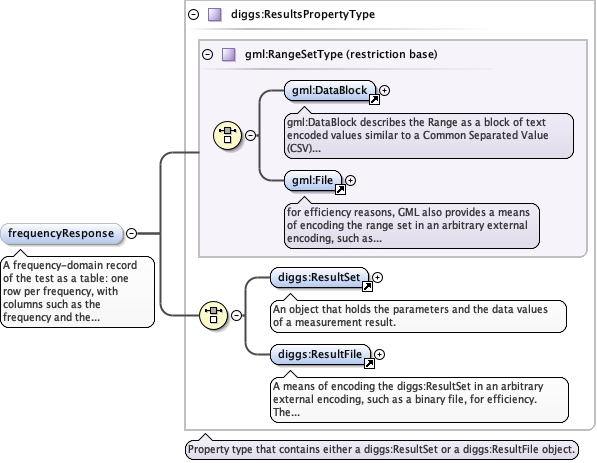Select the purple gml:RangeSetType type icon
This screenshot has height=463, width=597.
coord(228,54)
